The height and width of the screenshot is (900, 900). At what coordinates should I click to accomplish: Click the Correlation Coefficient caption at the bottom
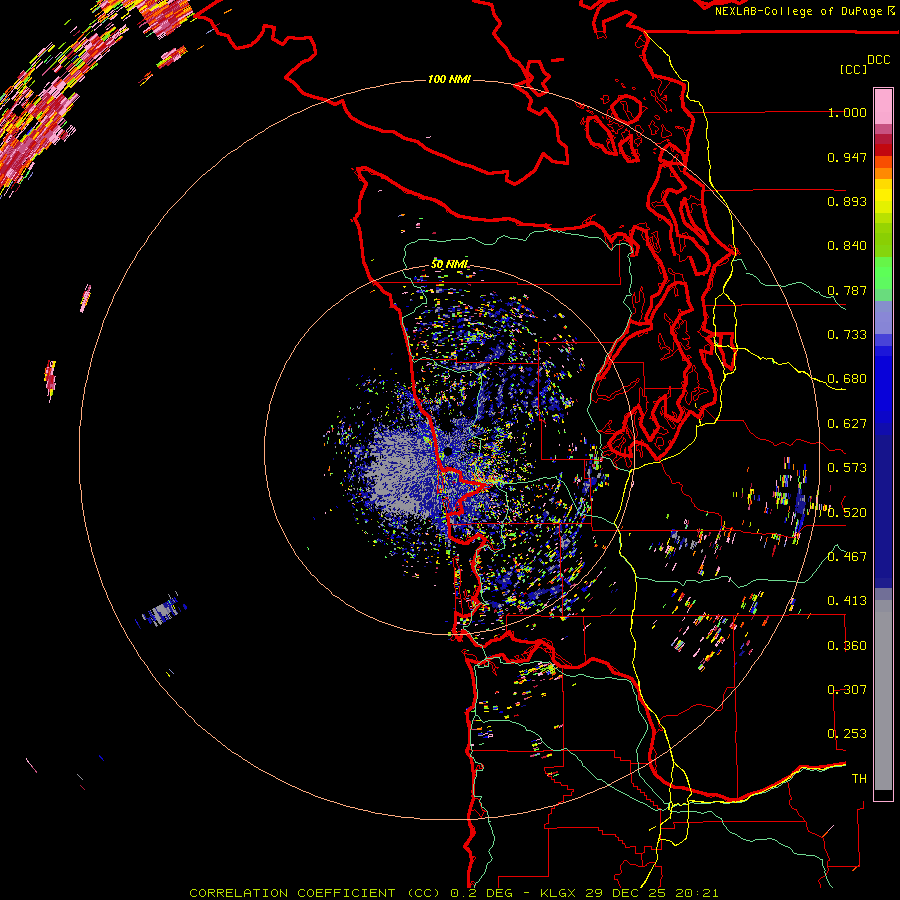(x=454, y=893)
